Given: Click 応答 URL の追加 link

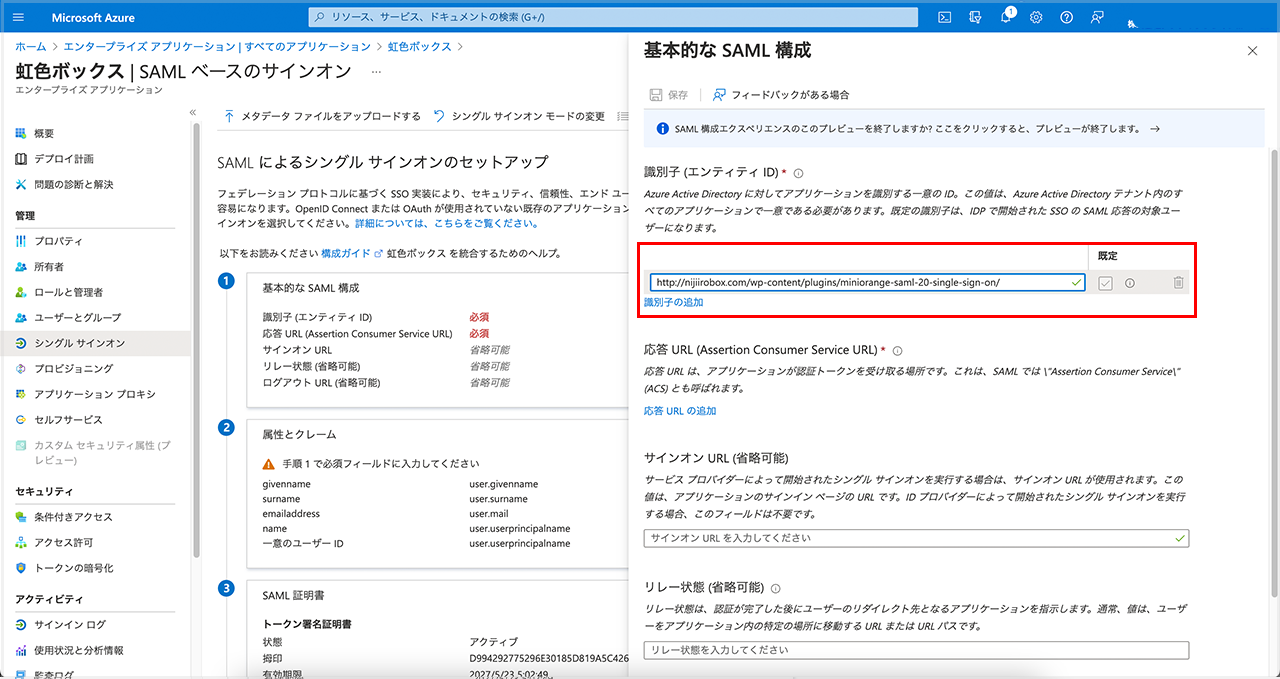Looking at the screenshot, I should [680, 411].
